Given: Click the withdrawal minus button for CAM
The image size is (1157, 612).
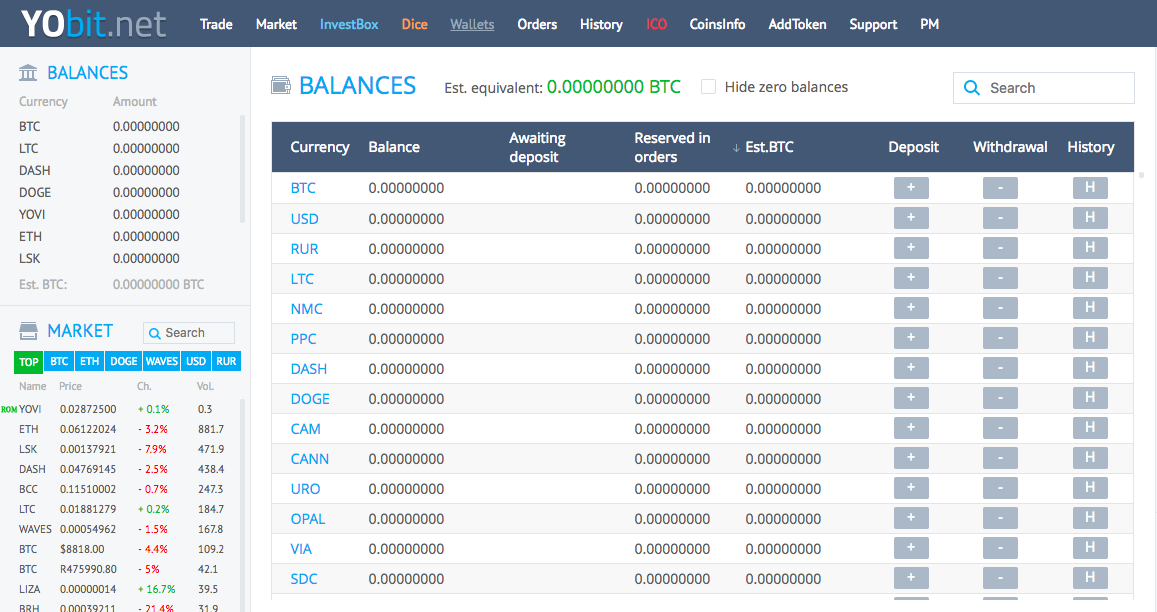Looking at the screenshot, I should pyautogui.click(x=1000, y=428).
